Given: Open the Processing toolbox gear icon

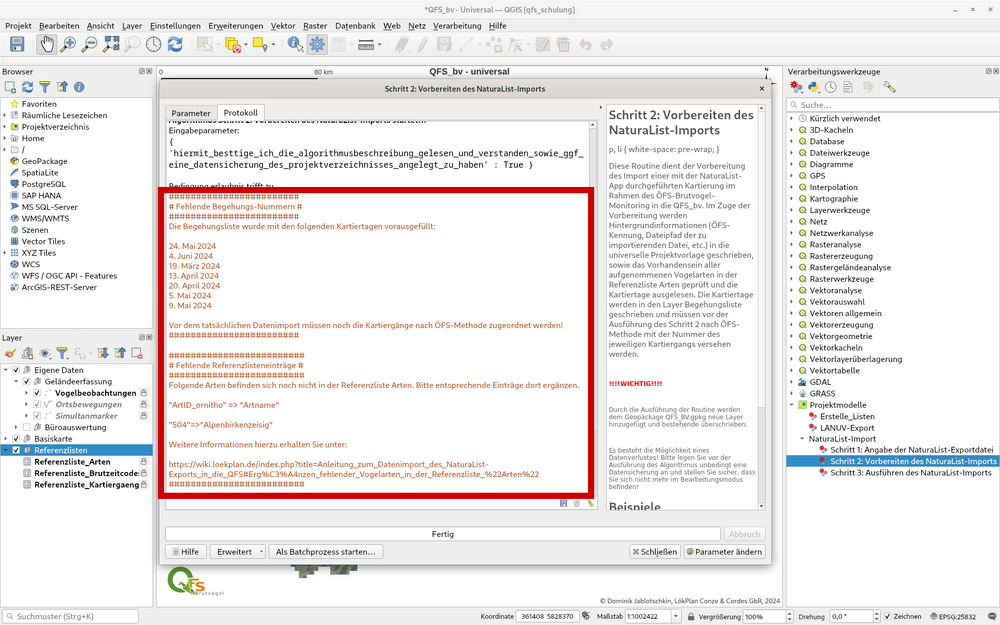Looking at the screenshot, I should (317, 44).
